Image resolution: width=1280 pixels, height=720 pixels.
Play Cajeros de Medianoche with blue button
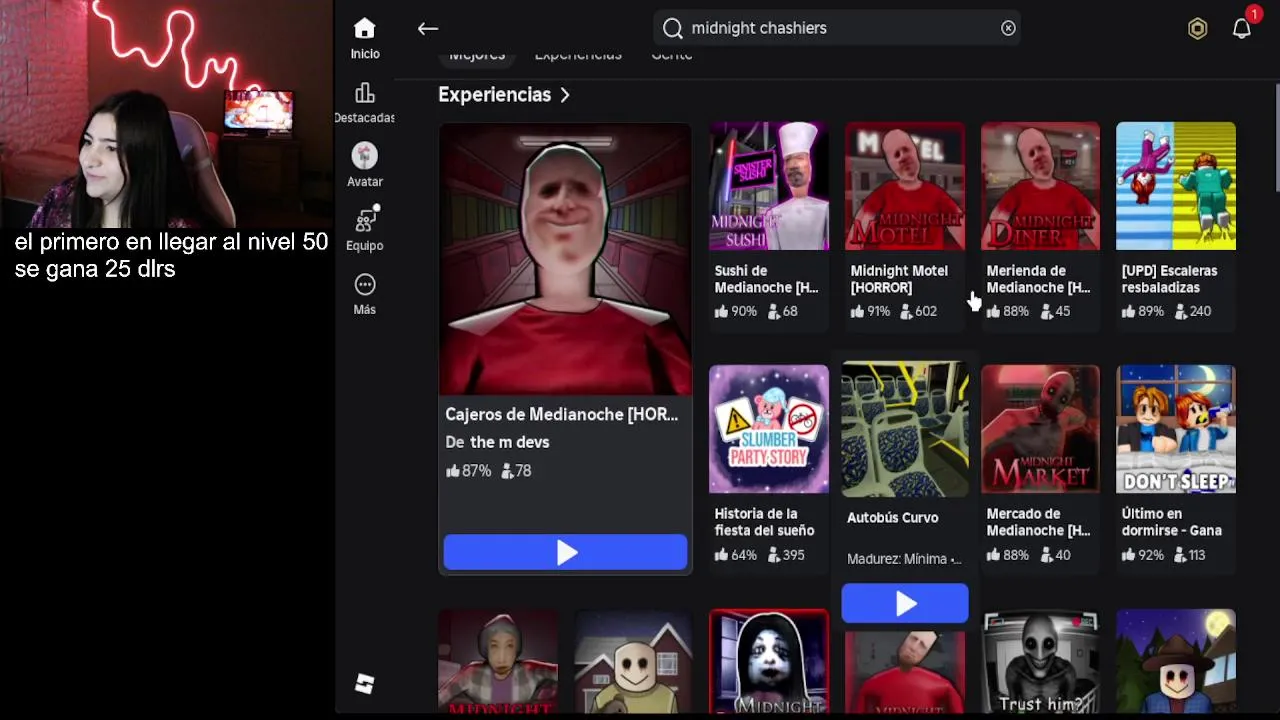(565, 552)
